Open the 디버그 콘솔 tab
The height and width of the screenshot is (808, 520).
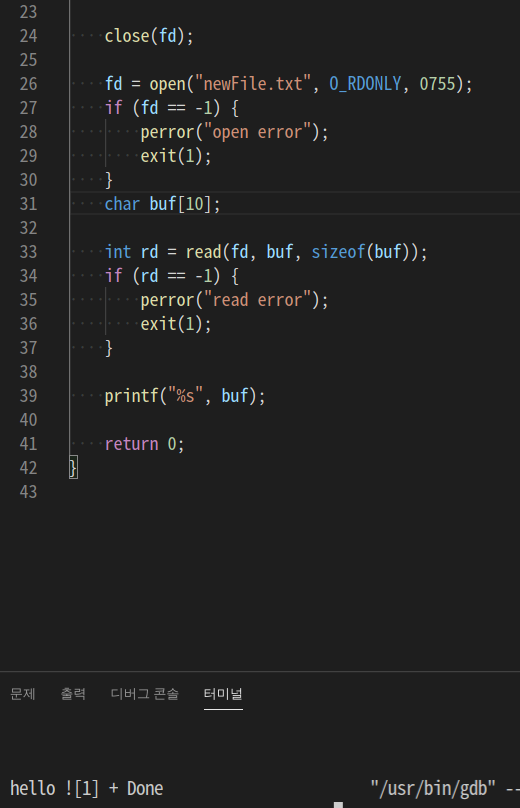(x=145, y=694)
